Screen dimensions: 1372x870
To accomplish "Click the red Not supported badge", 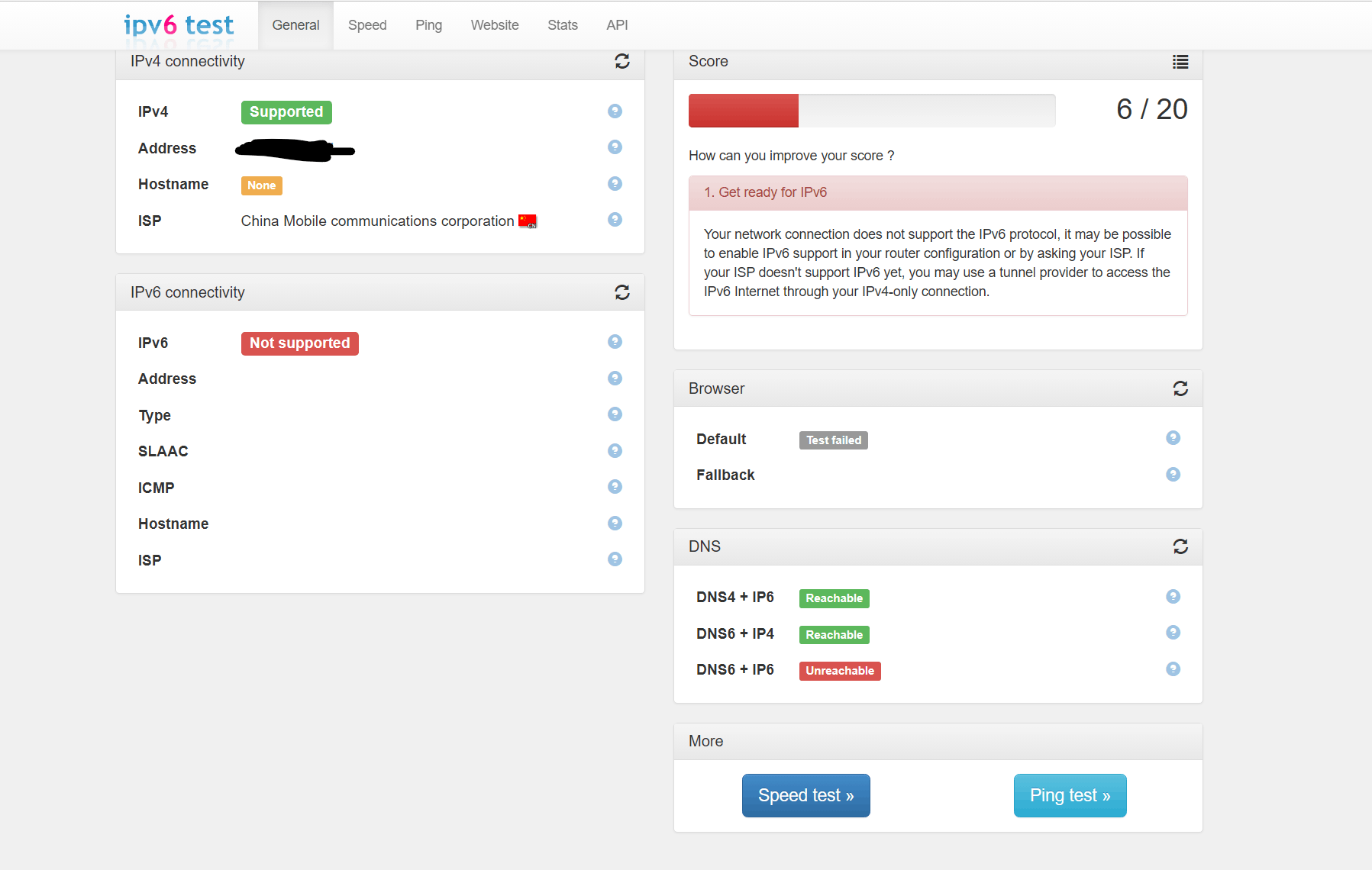I will (x=299, y=343).
